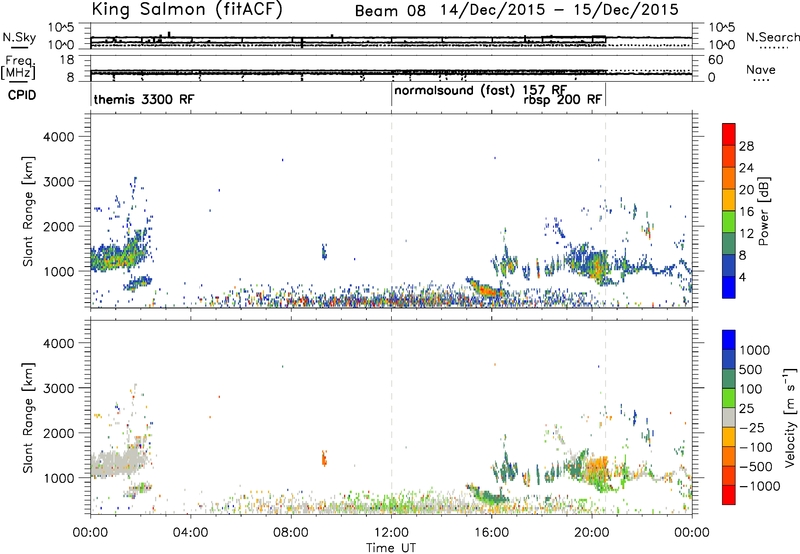800x554 pixels.
Task: Click the orange velocity patch near 09:20
Action: click(x=324, y=458)
